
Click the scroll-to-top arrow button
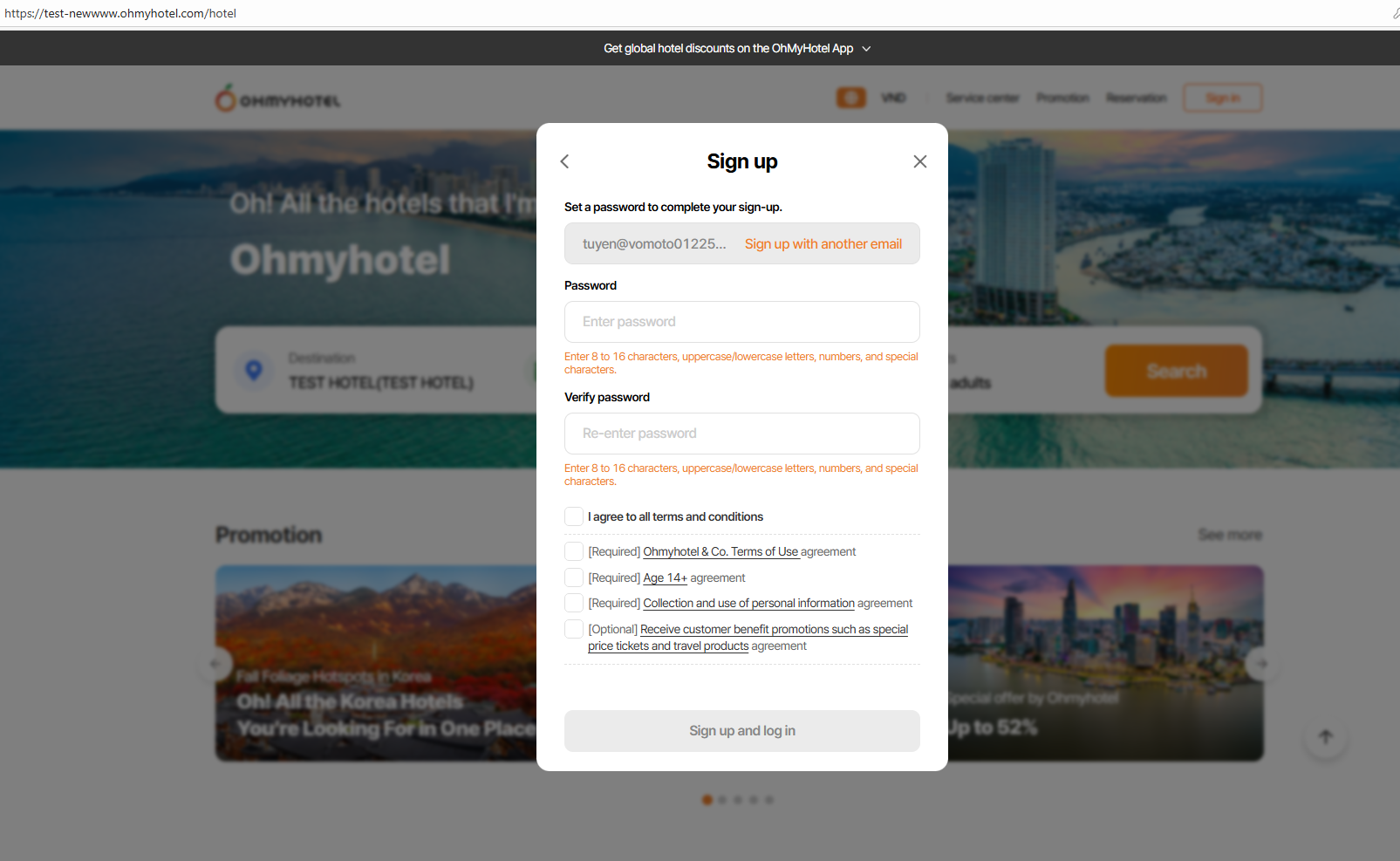point(1326,736)
